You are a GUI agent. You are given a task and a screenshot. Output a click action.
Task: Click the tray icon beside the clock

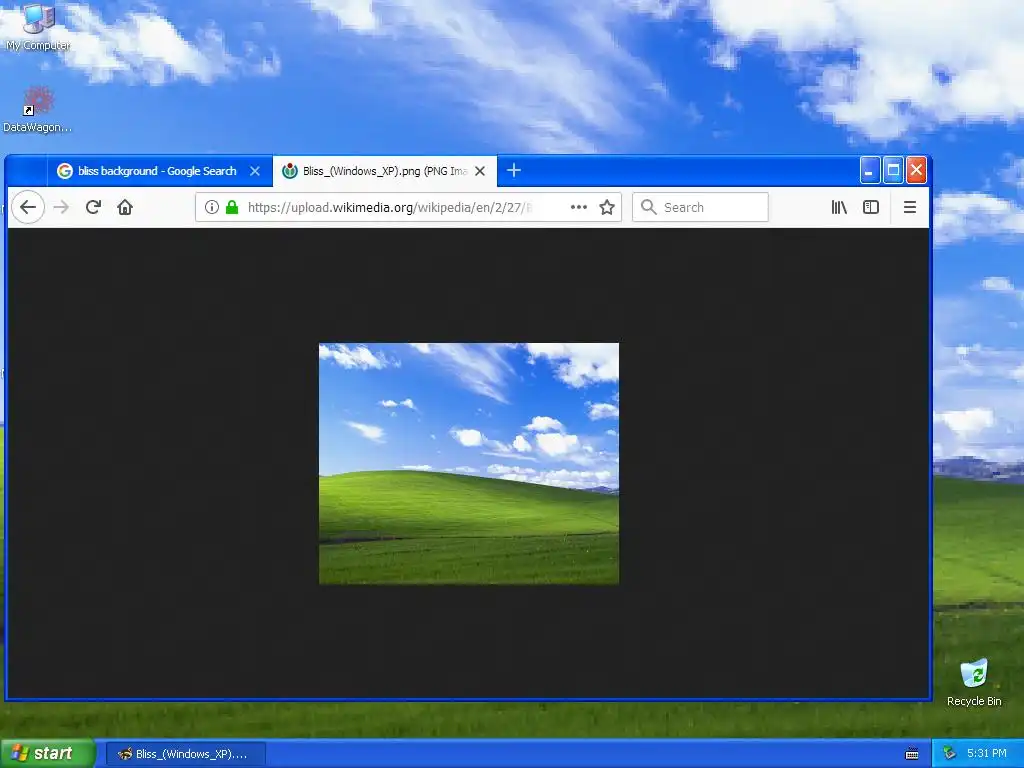point(950,753)
